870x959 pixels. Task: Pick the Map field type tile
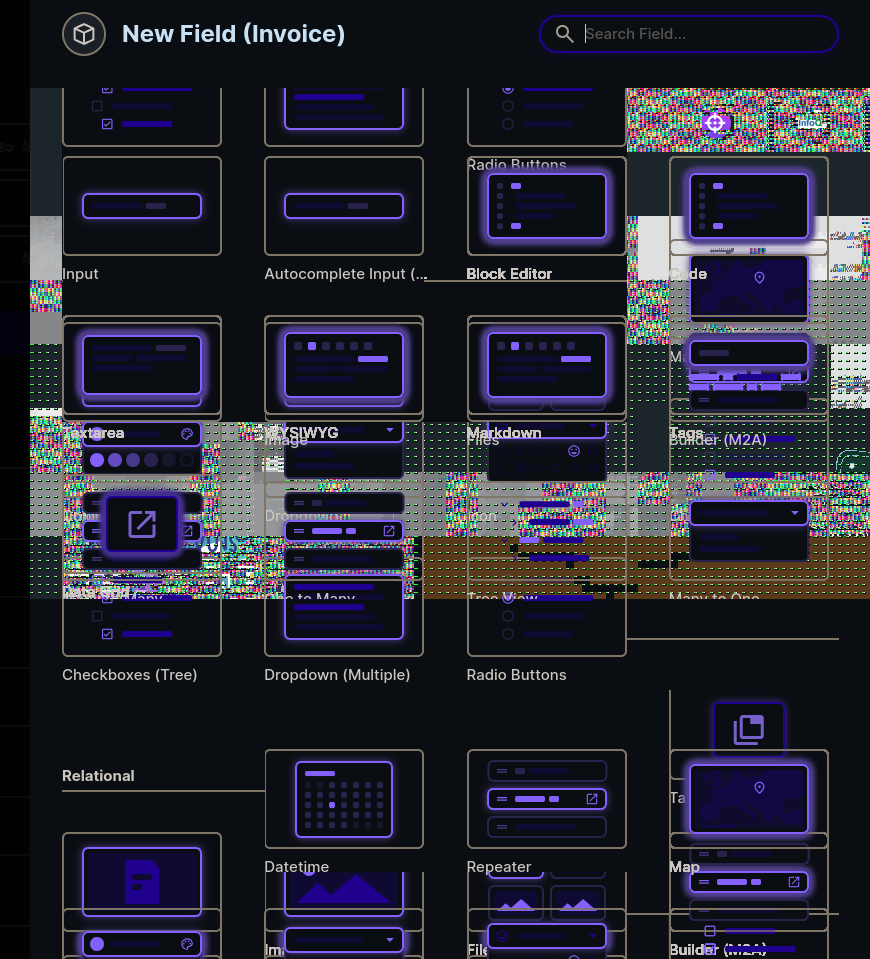[x=748, y=799]
